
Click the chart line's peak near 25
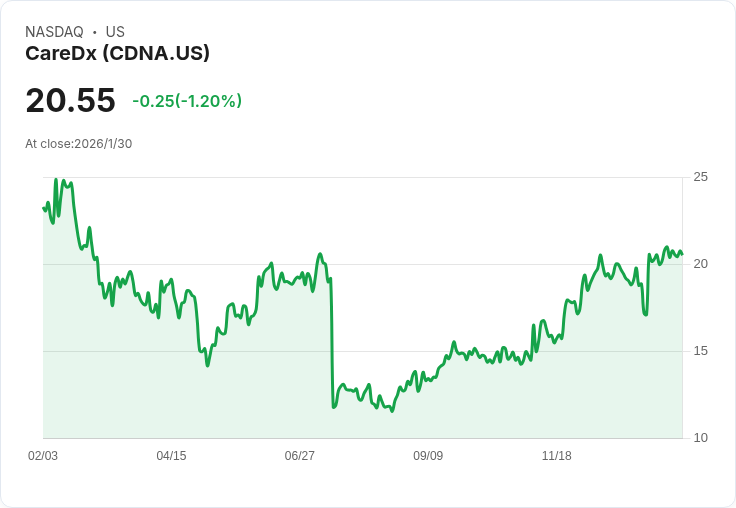pos(56,180)
